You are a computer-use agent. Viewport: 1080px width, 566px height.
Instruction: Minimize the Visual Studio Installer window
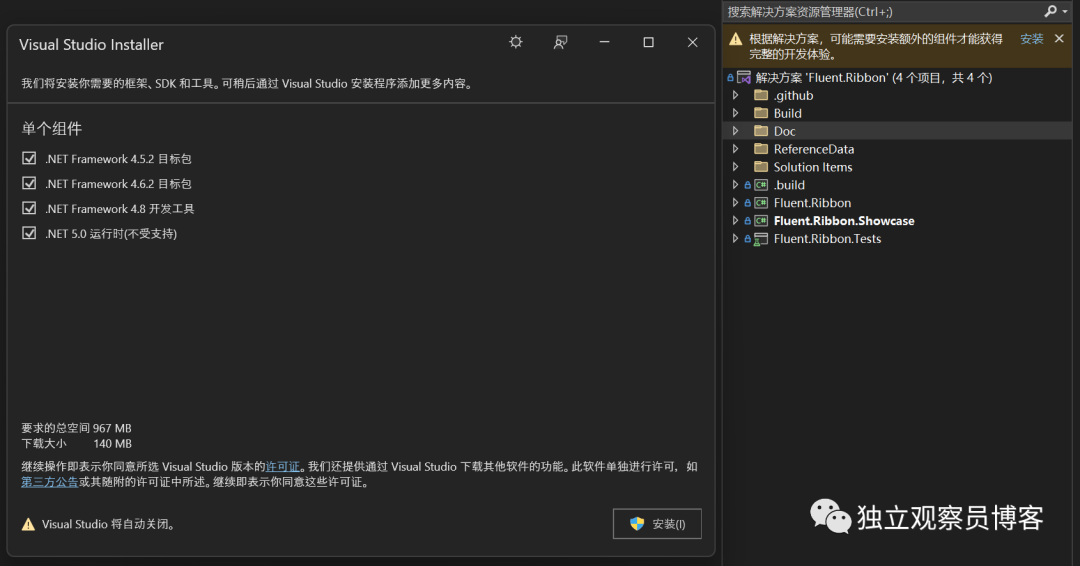pyautogui.click(x=604, y=43)
